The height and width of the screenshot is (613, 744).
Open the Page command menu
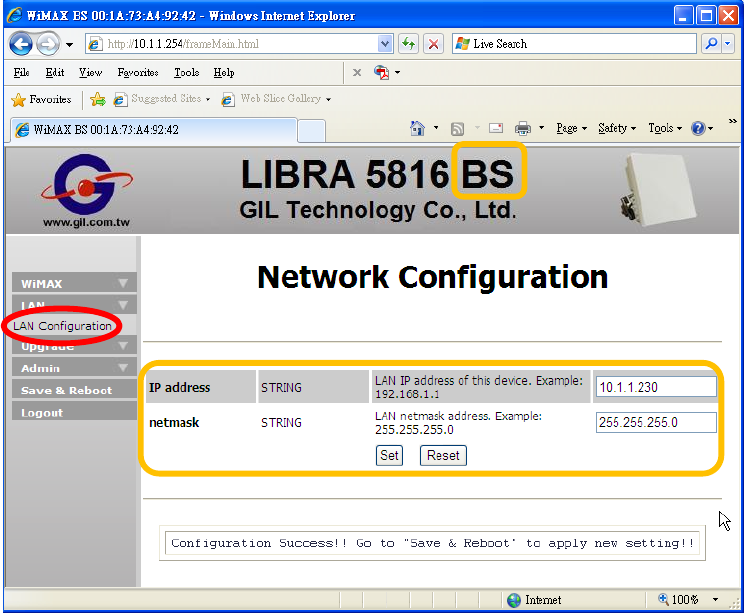[x=572, y=128]
